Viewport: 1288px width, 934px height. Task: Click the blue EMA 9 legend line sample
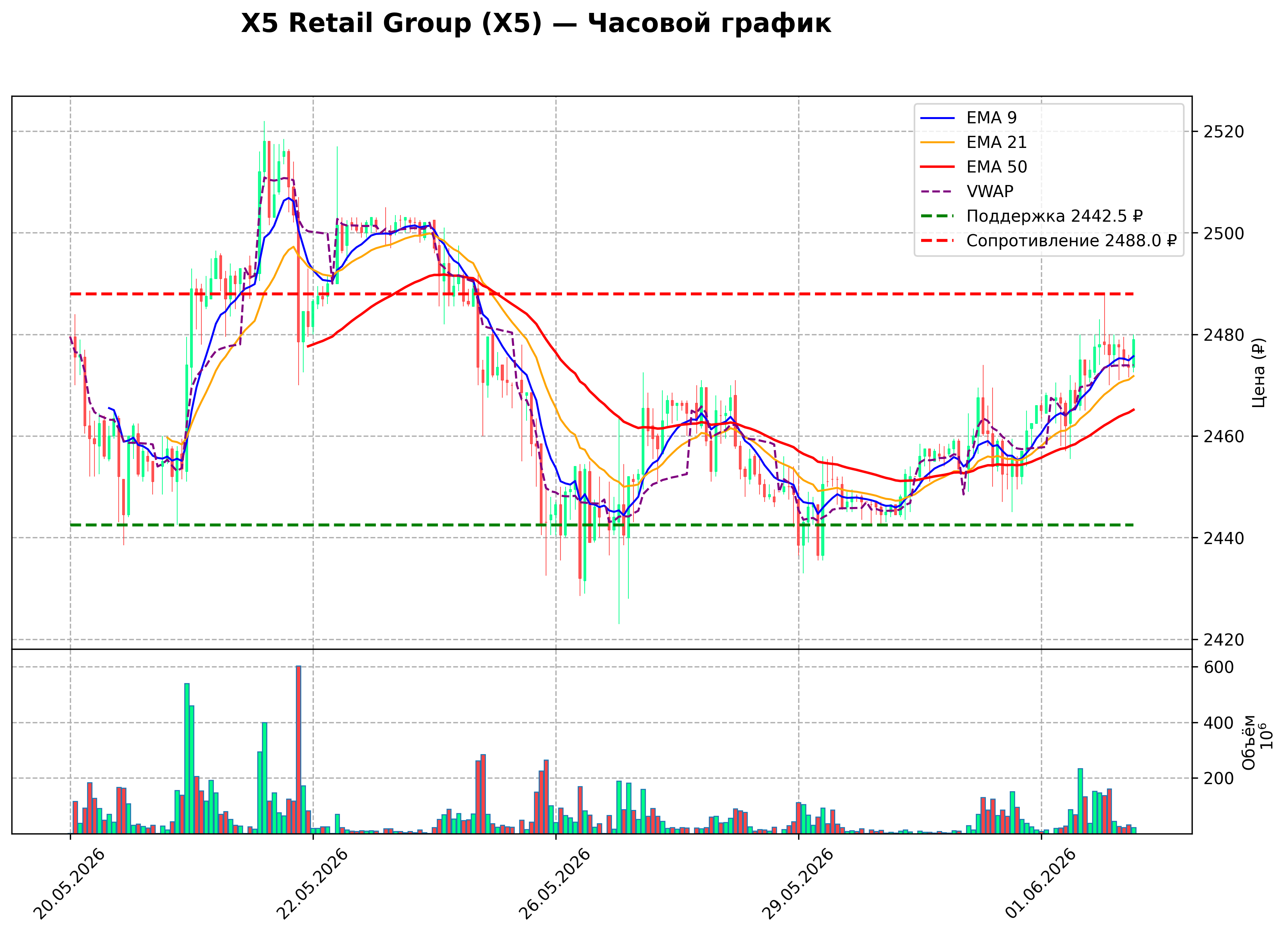(938, 118)
